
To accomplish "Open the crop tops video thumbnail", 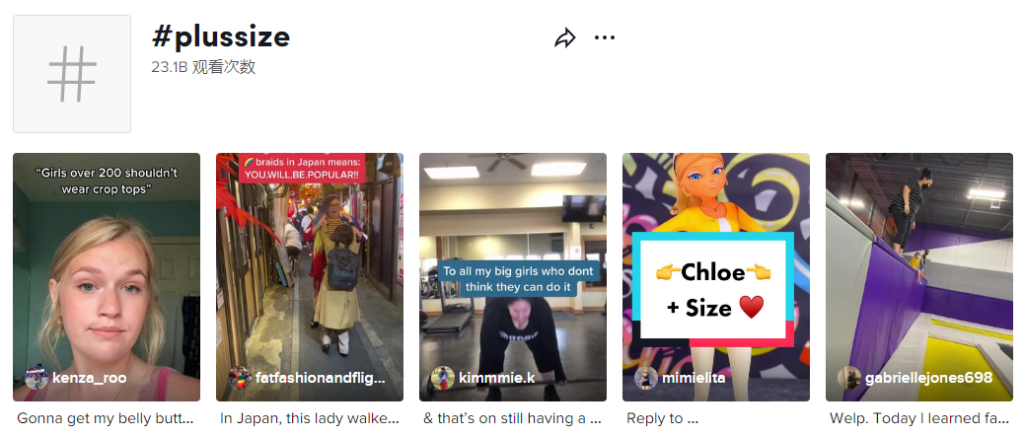I will click(x=106, y=277).
